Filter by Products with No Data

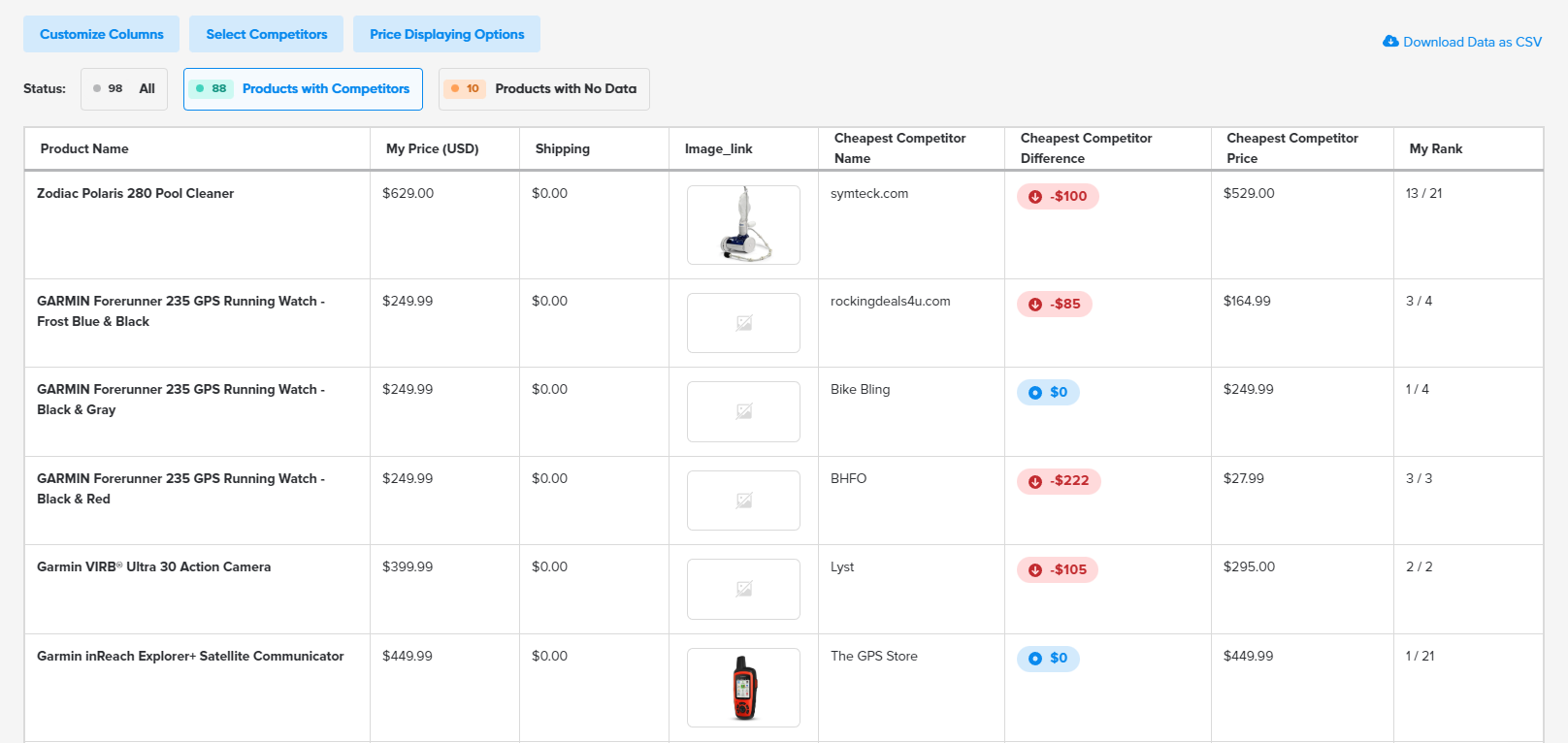[x=544, y=89]
